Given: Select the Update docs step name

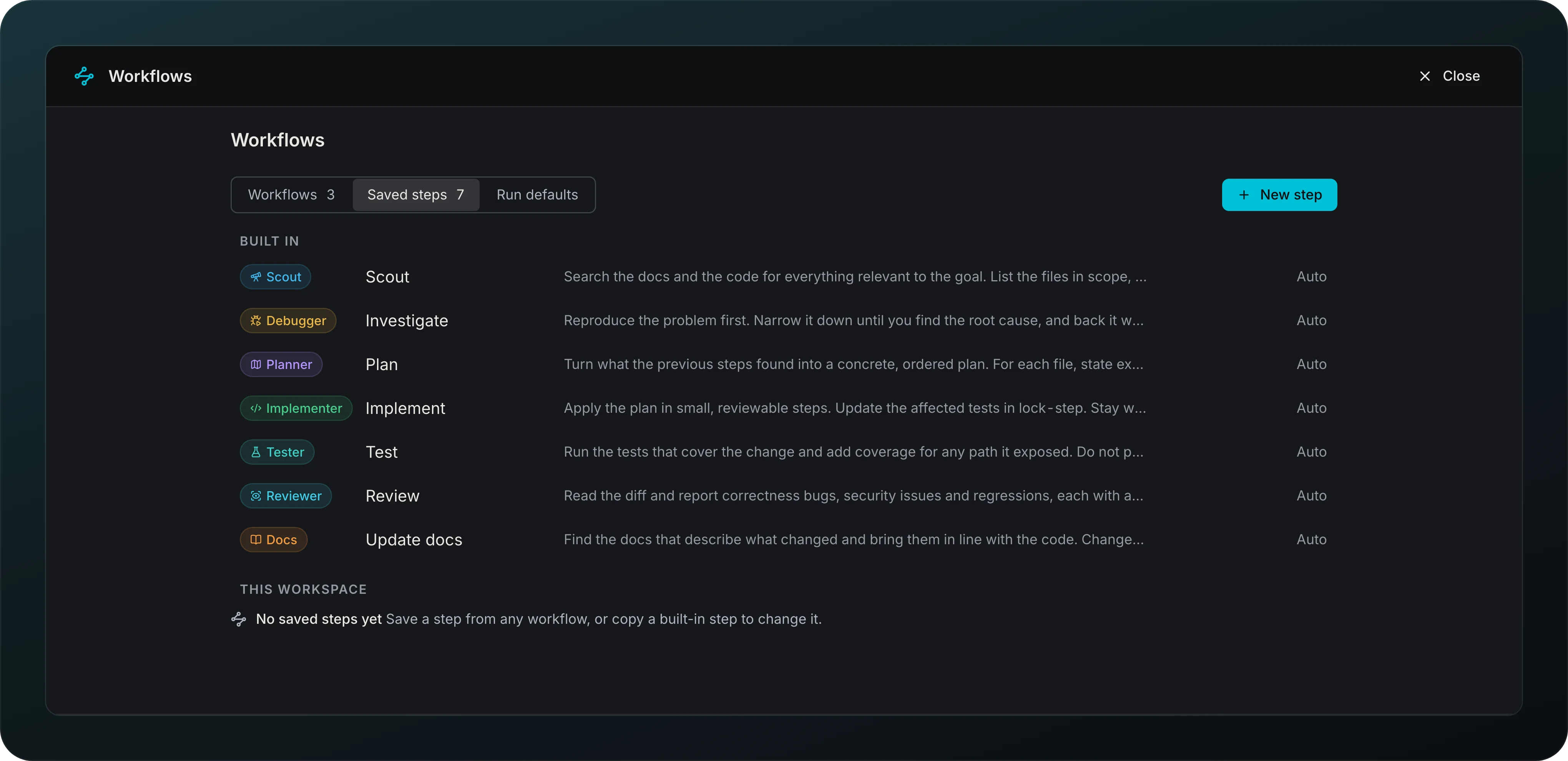Looking at the screenshot, I should click(414, 540).
